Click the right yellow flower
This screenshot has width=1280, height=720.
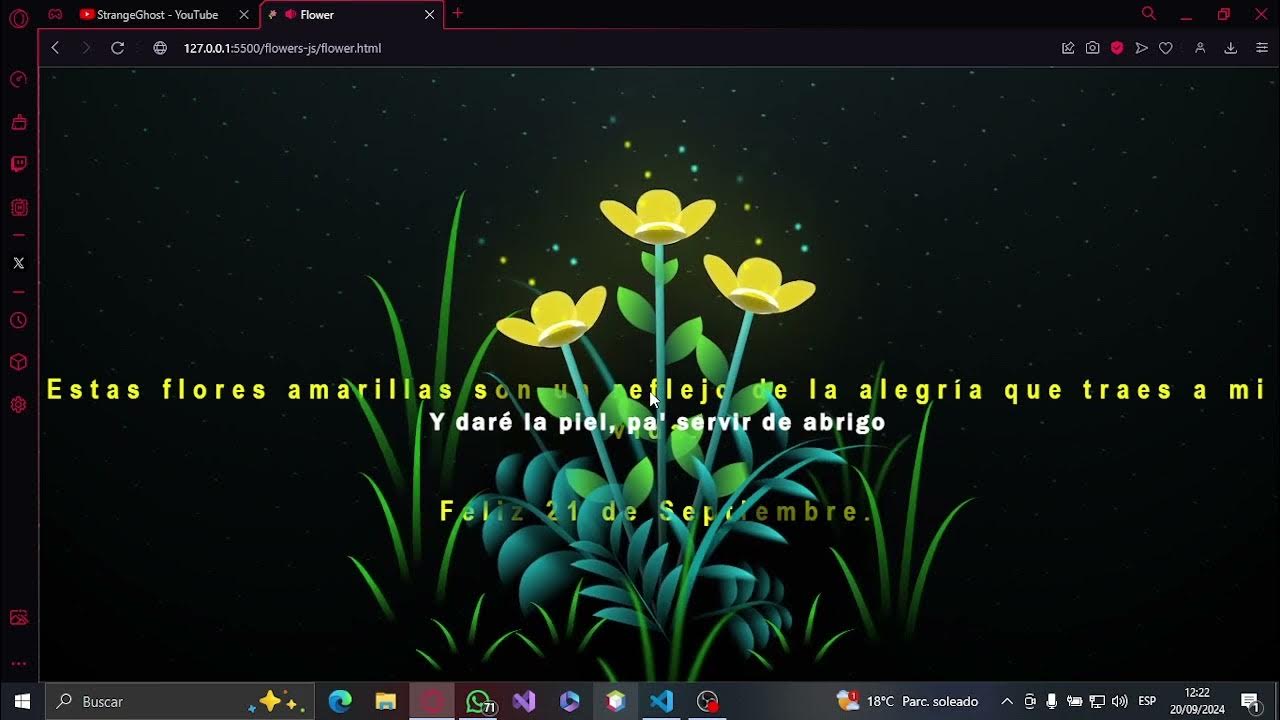pos(759,283)
